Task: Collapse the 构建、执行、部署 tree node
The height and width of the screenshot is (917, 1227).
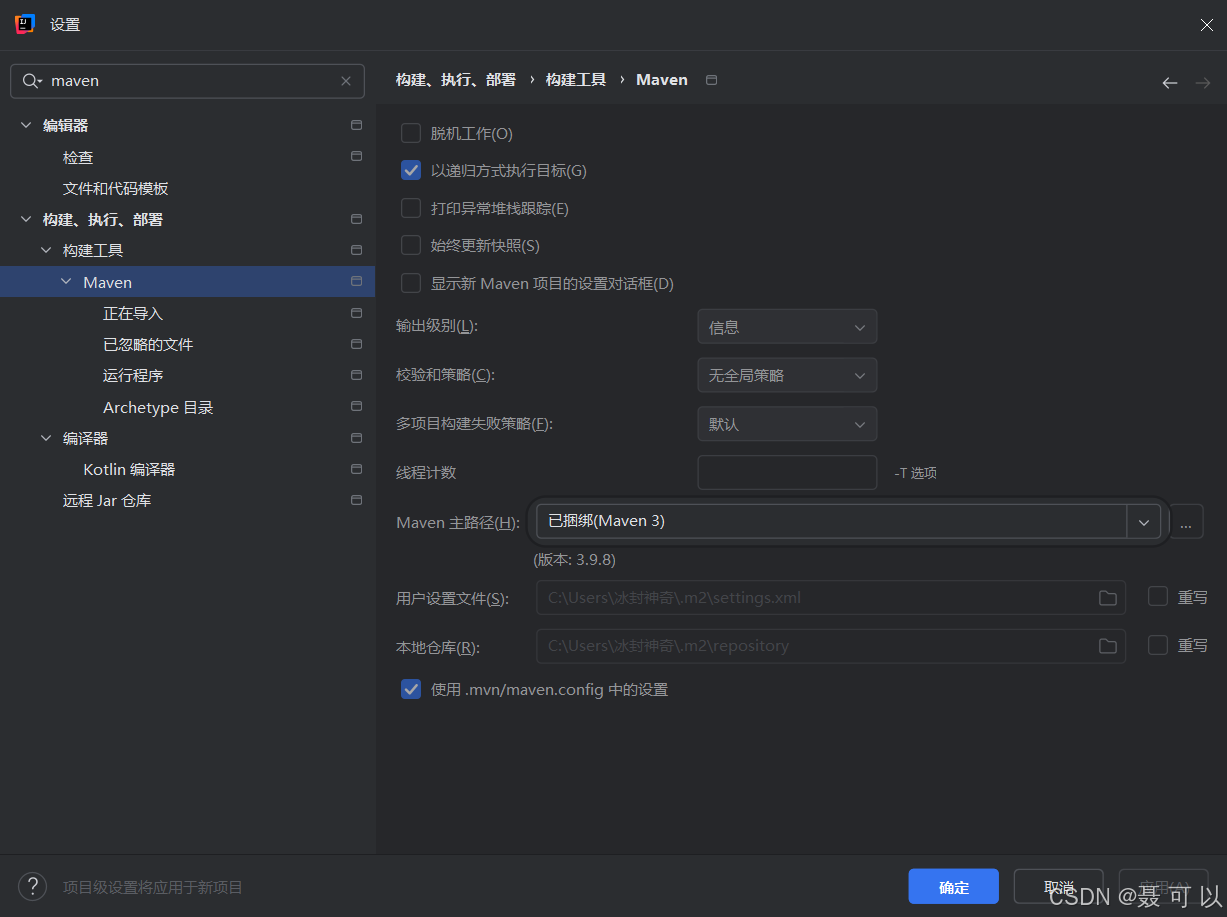Action: (x=25, y=219)
